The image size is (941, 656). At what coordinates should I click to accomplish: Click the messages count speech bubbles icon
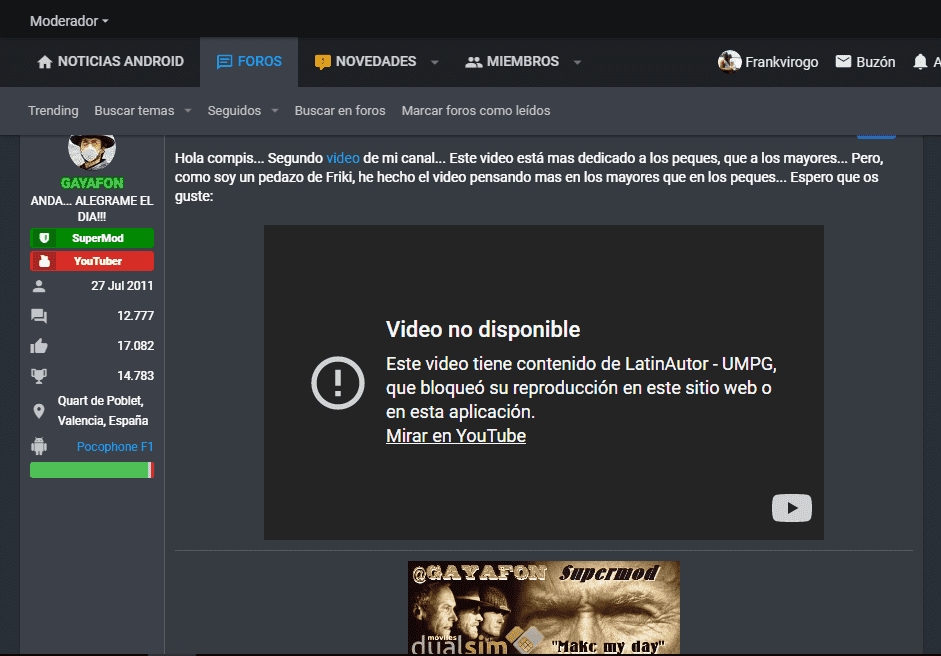[x=39, y=316]
